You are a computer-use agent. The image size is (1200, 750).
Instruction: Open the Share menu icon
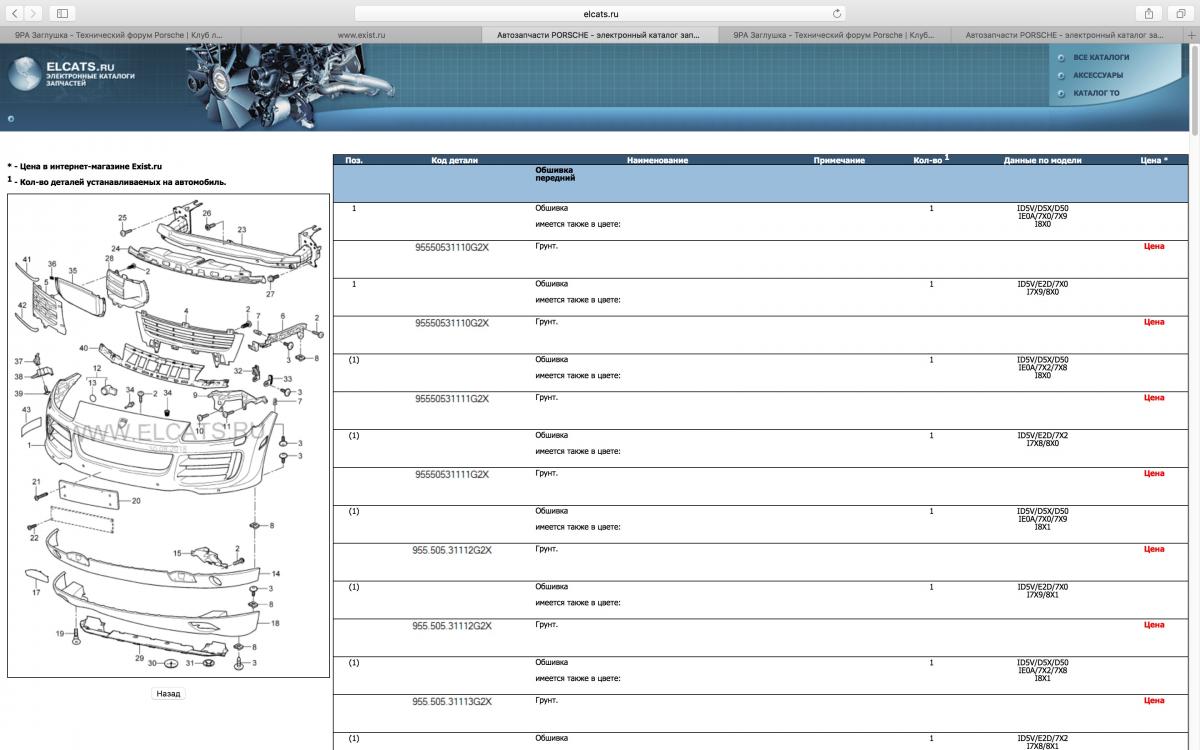1149,13
